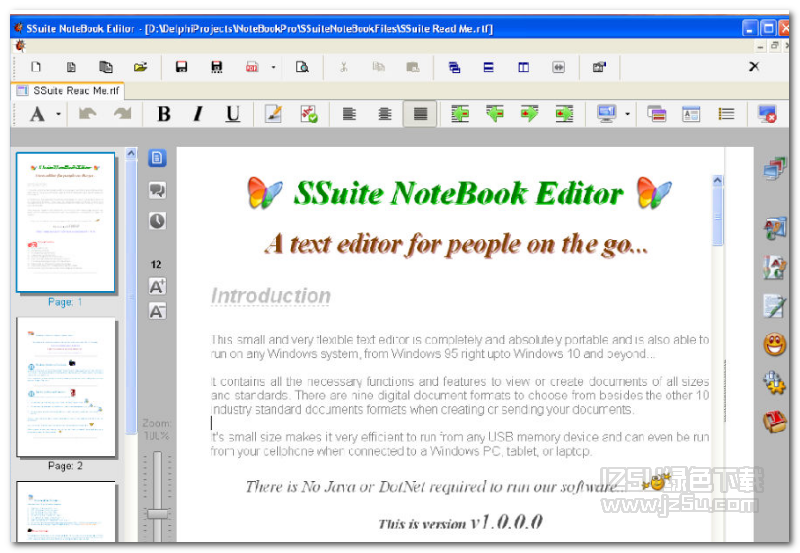The width and height of the screenshot is (800, 553).
Task: Open print preview with magnifier icon
Action: tap(302, 67)
